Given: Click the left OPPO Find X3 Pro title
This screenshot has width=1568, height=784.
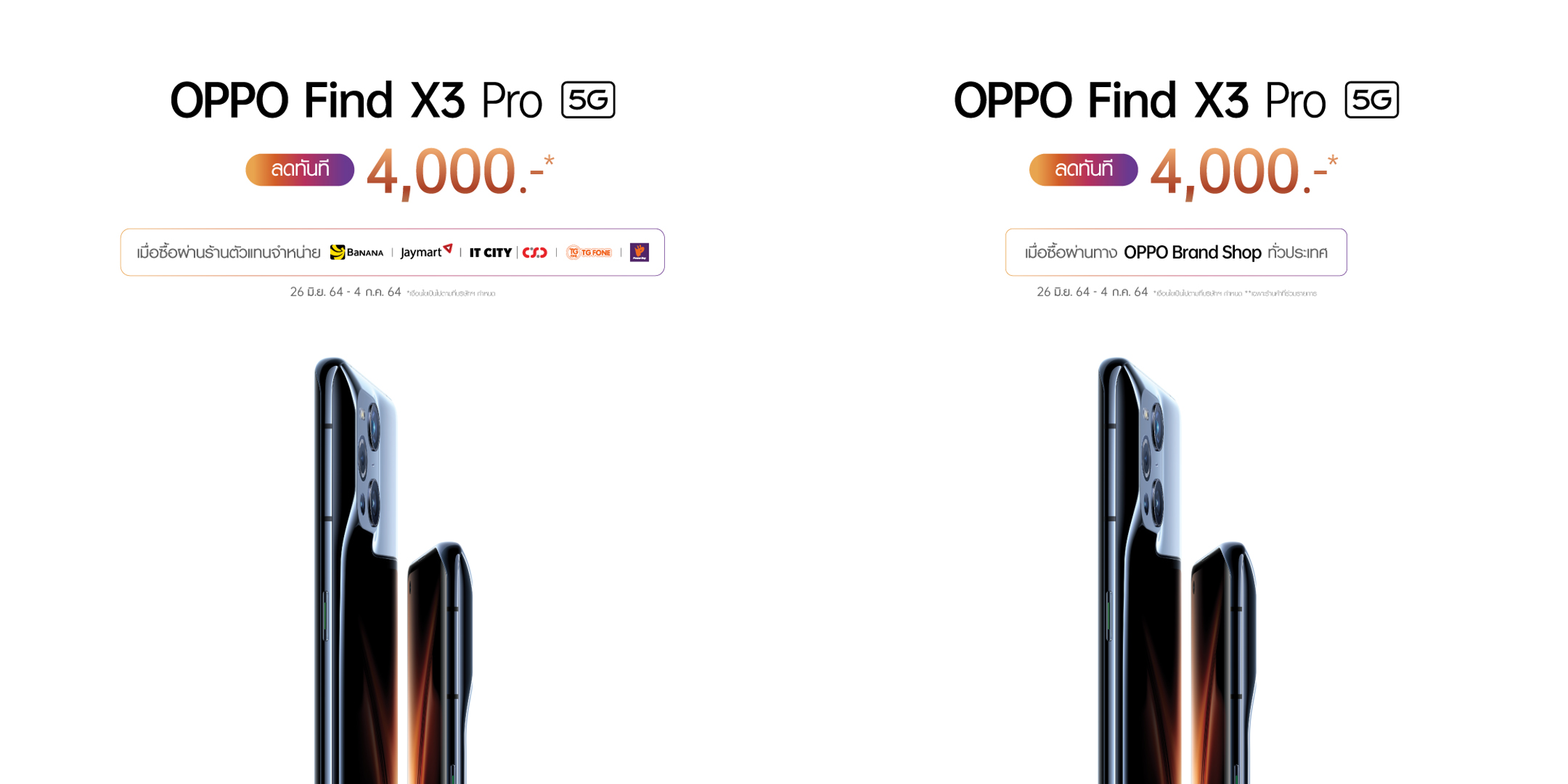Looking at the screenshot, I should point(356,100).
